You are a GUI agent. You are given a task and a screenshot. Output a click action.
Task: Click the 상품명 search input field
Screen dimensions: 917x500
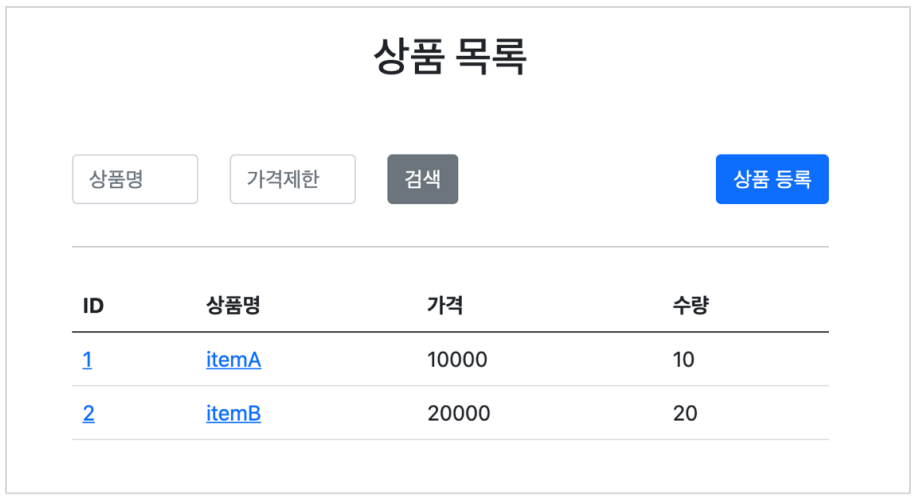(135, 179)
